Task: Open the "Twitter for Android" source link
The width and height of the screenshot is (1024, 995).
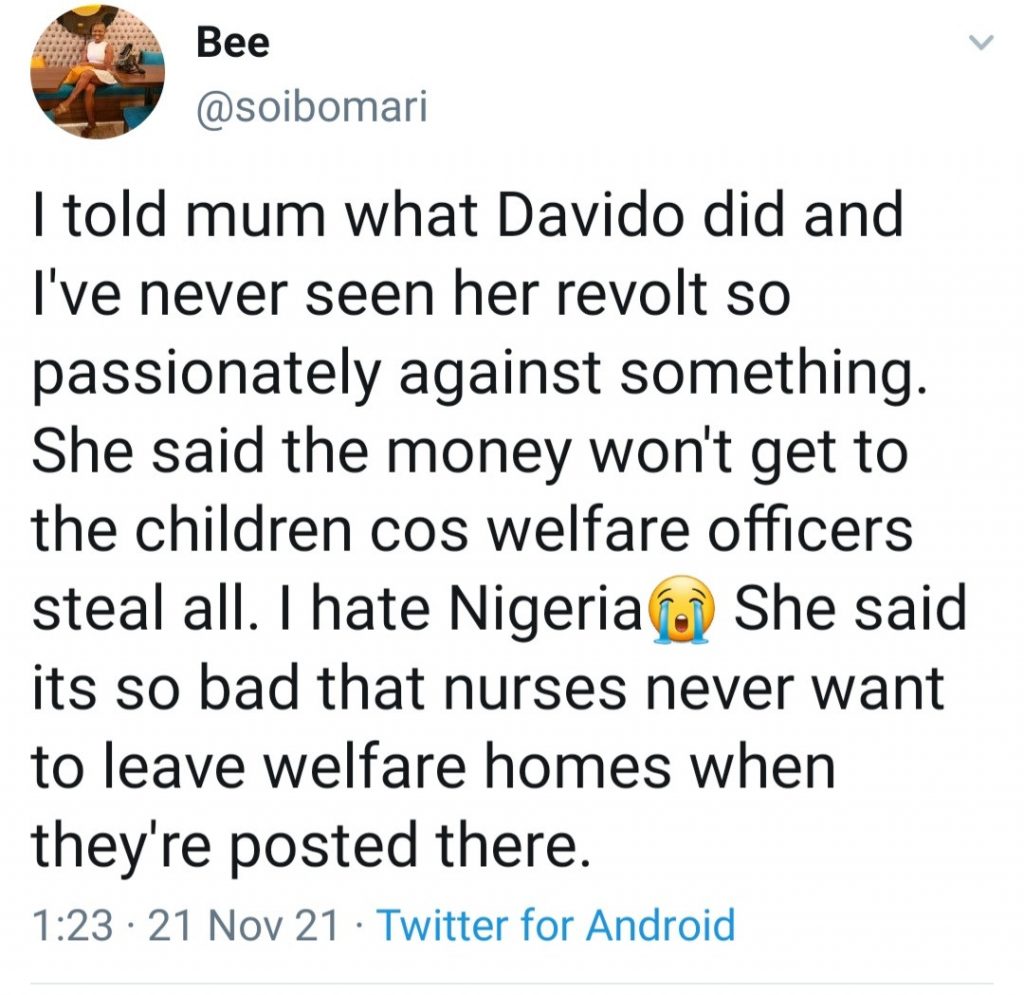Action: click(555, 925)
